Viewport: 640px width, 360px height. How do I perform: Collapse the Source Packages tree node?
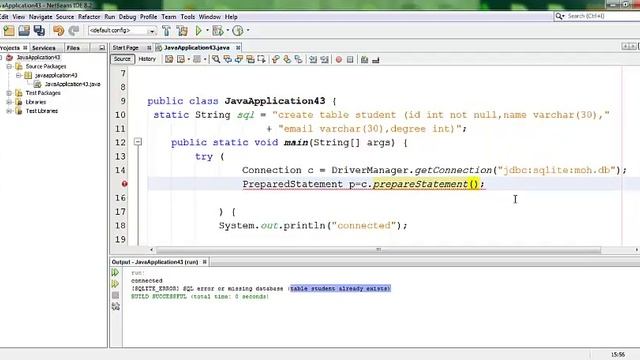tap(9, 66)
